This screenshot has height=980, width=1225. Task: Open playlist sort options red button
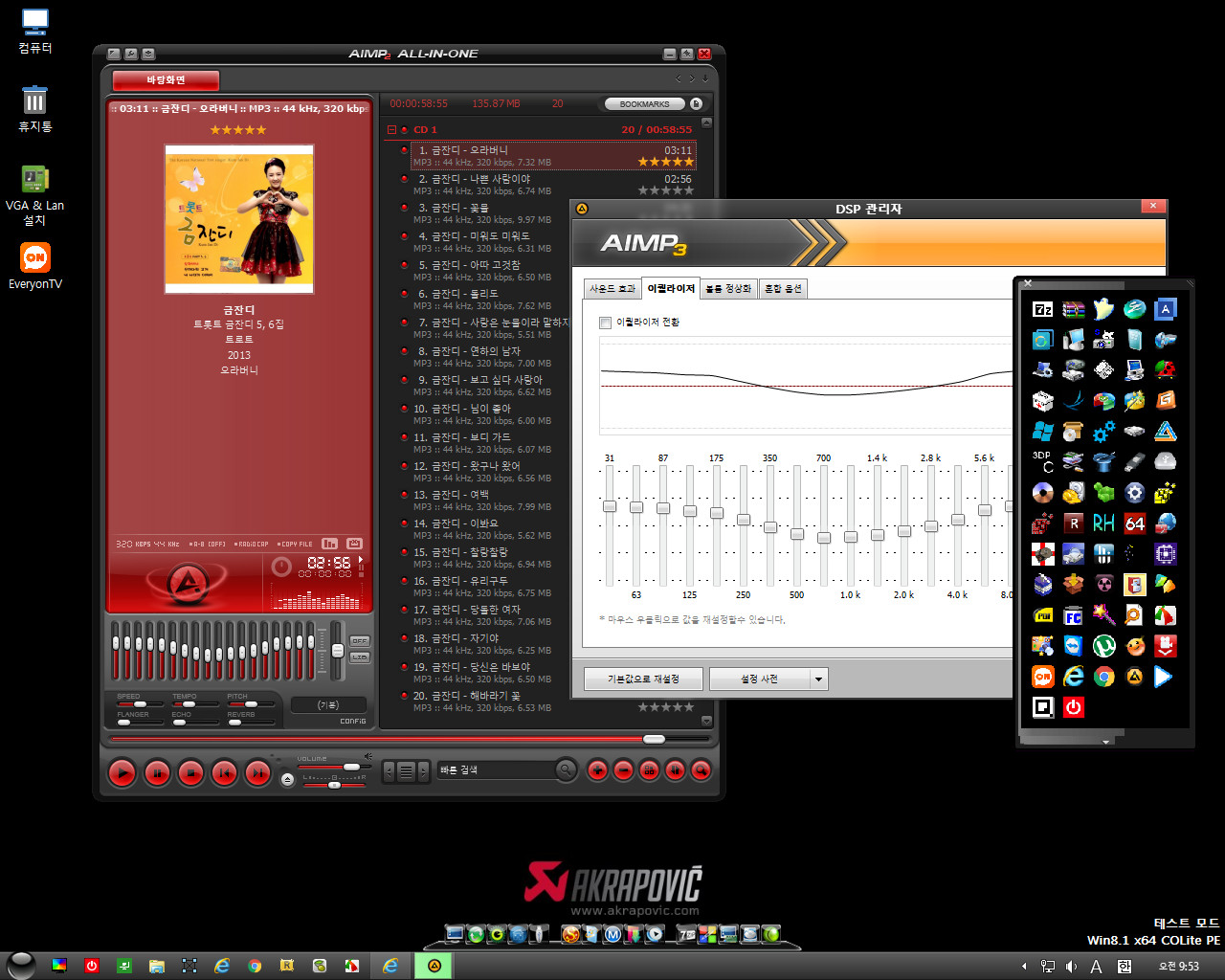tap(649, 769)
